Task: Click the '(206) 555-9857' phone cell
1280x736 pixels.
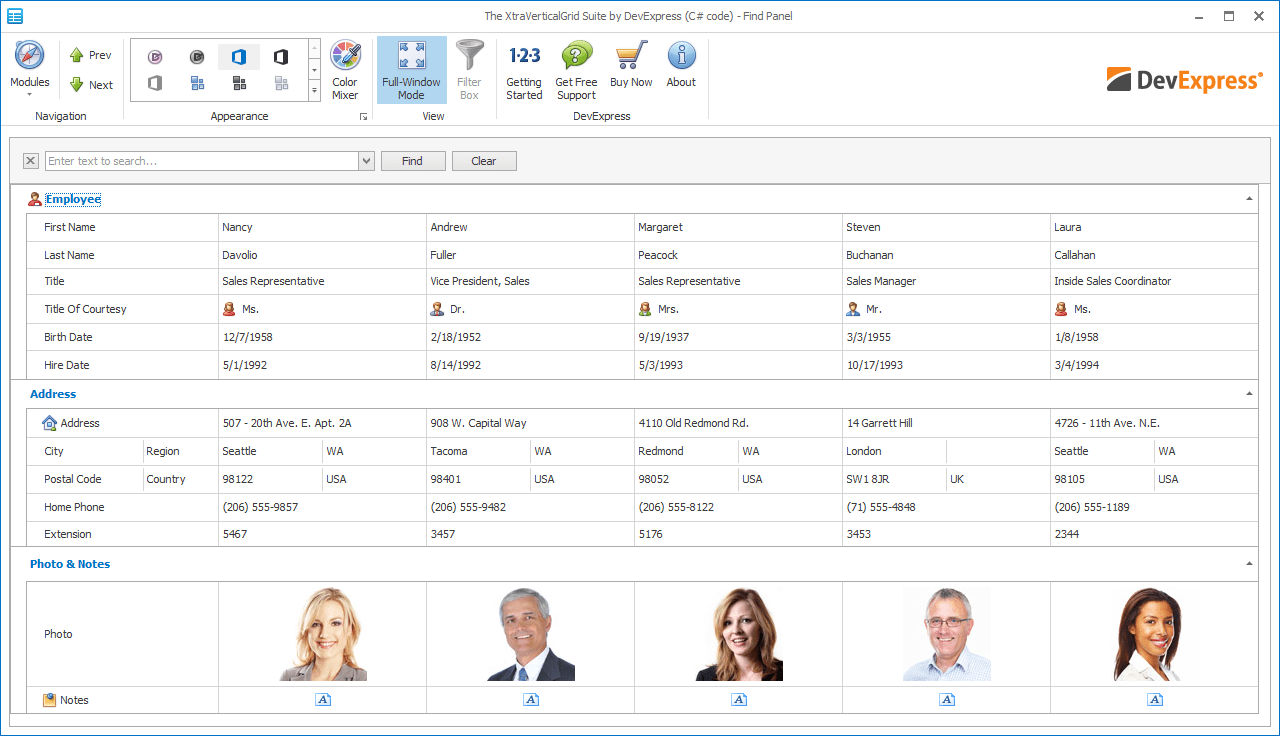Action: 322,507
